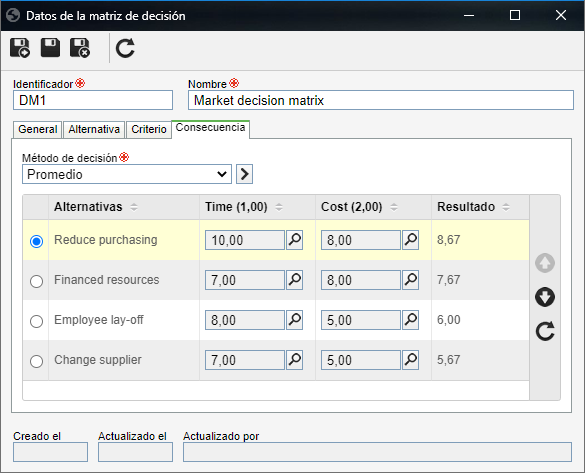The height and width of the screenshot is (473, 585).
Task: Click Time value field for Employee lay-off
Action: (245, 320)
